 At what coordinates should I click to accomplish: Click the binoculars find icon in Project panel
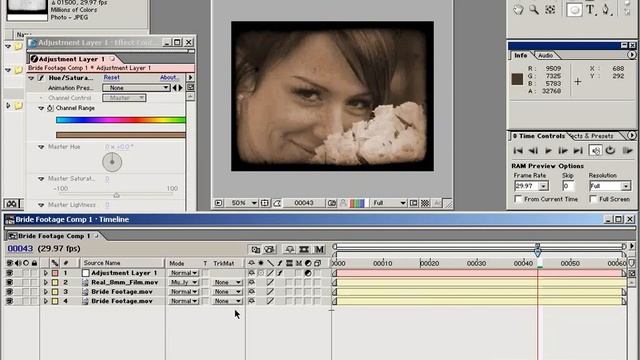click(x=11, y=203)
